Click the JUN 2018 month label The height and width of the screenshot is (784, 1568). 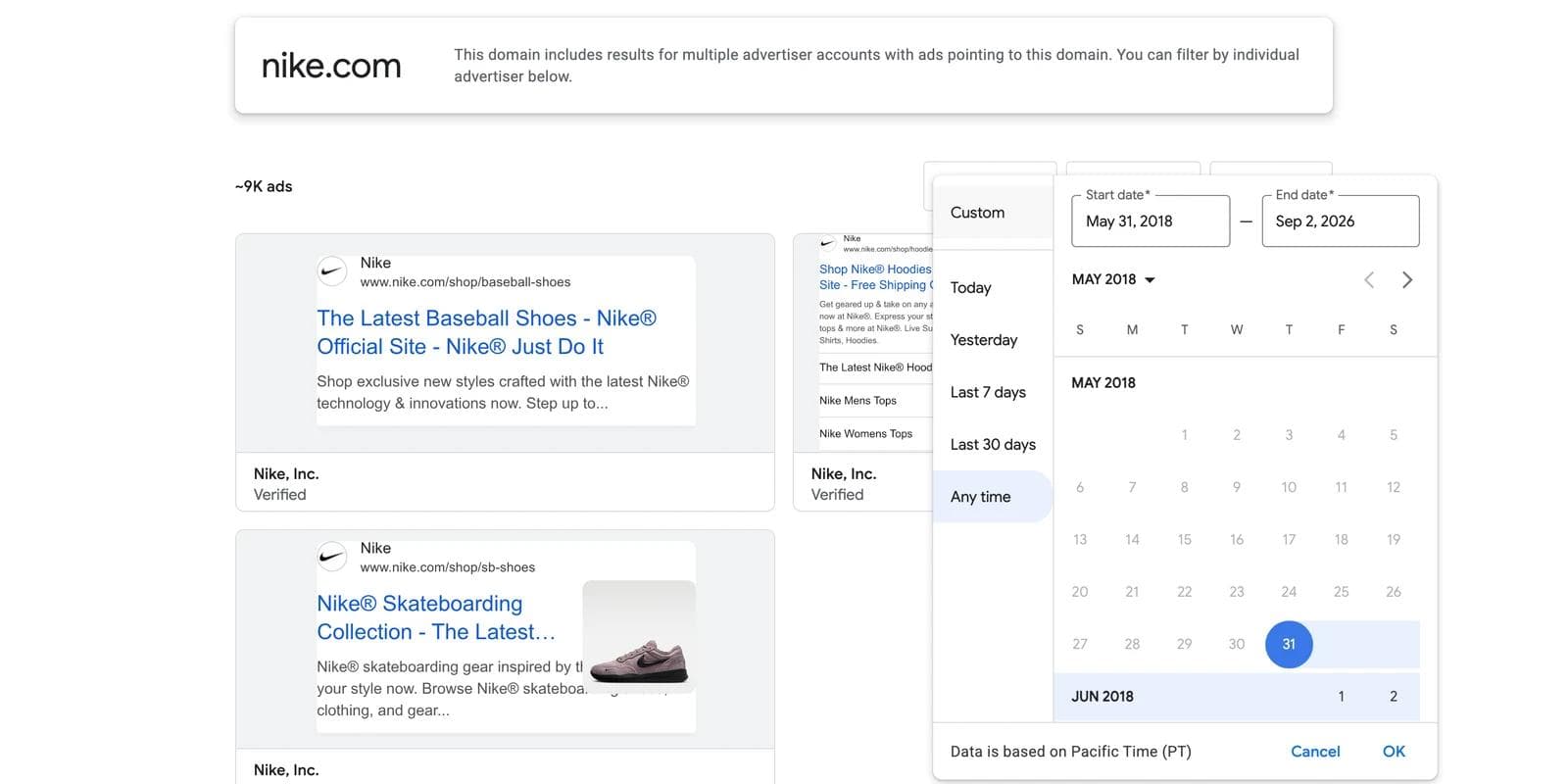1102,697
